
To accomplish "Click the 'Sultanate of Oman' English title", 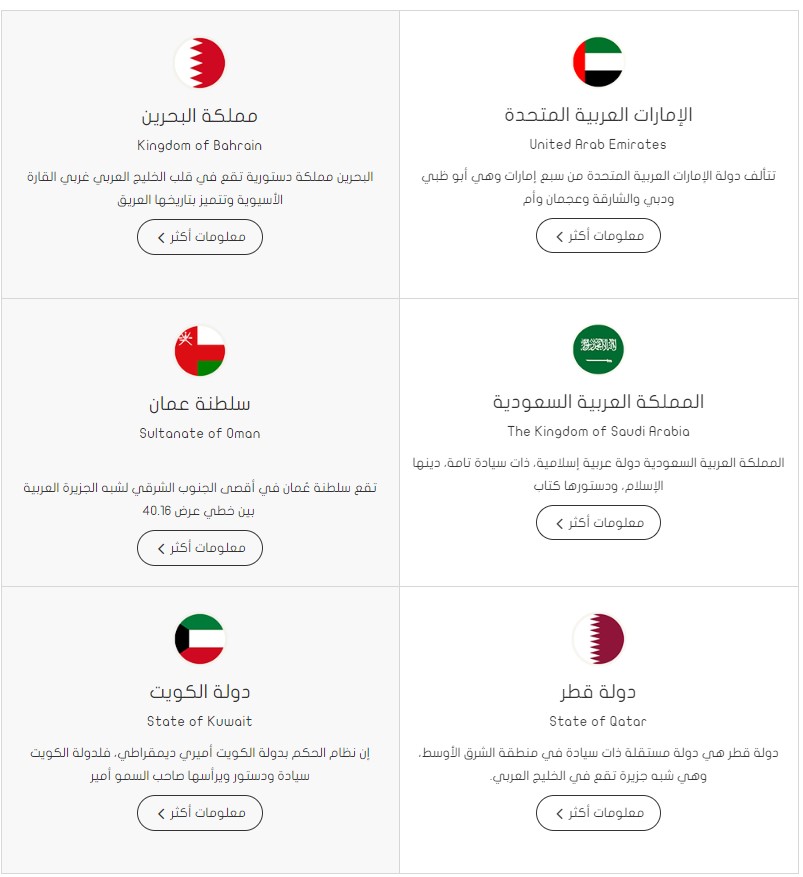I will pyautogui.click(x=200, y=433).
